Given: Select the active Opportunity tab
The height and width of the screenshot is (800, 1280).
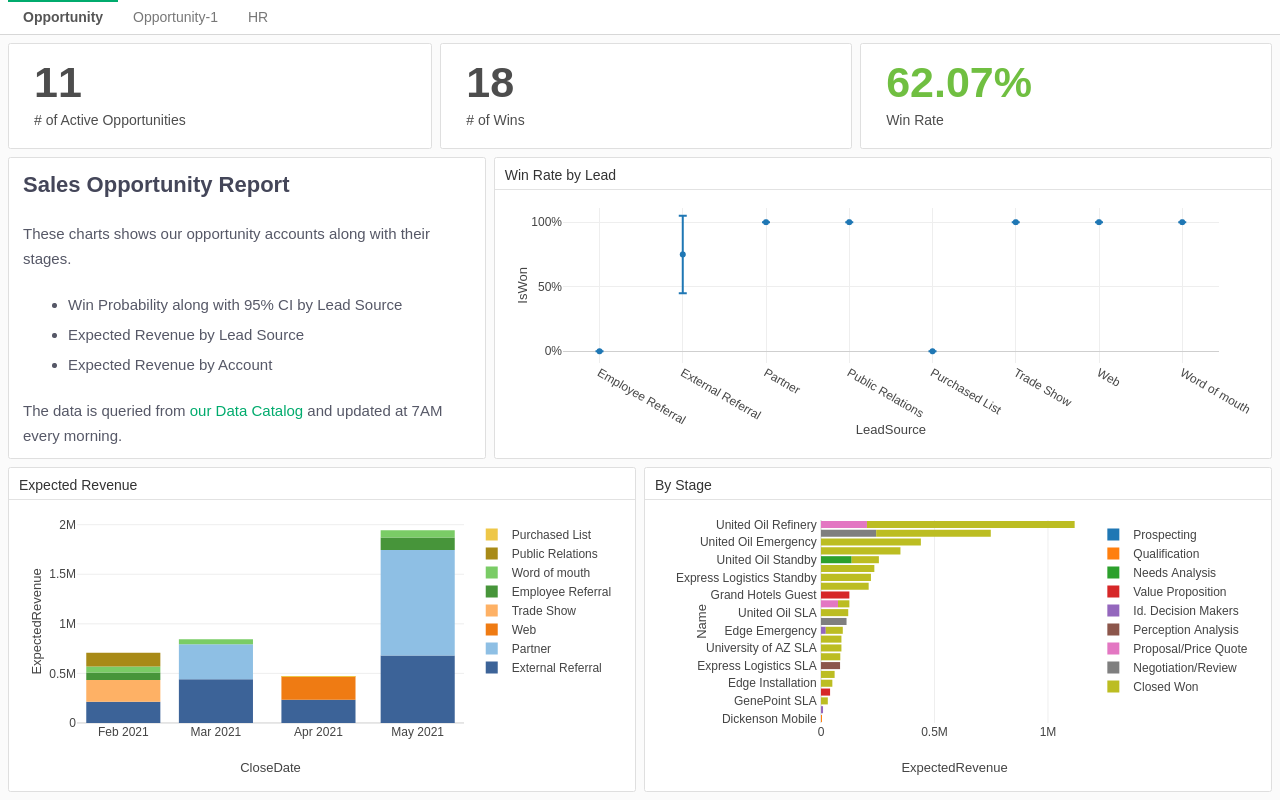Looking at the screenshot, I should click(x=62, y=16).
